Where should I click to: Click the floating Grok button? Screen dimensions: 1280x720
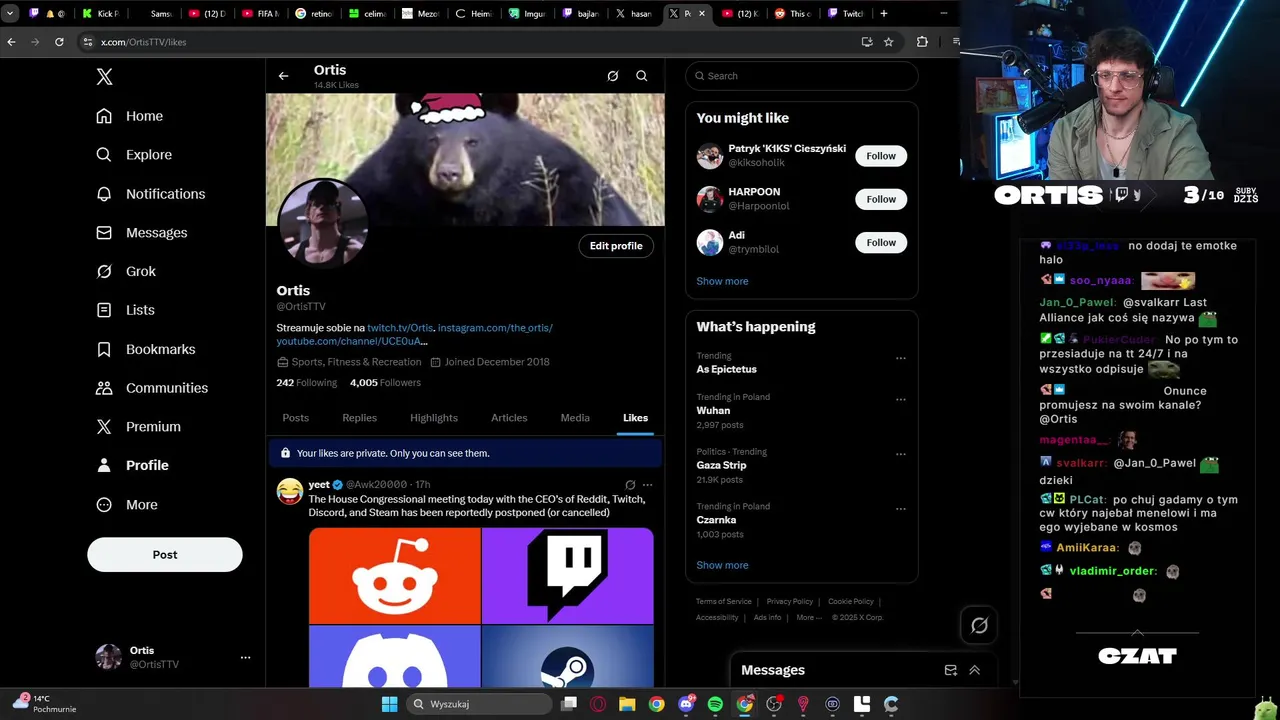pos(979,626)
